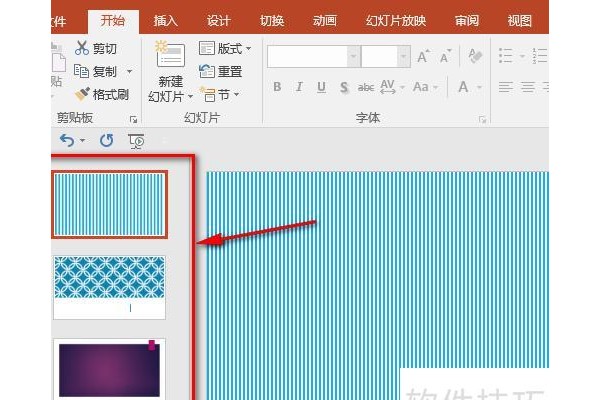Start slideshow from beginning icon

pyautogui.click(x=136, y=141)
